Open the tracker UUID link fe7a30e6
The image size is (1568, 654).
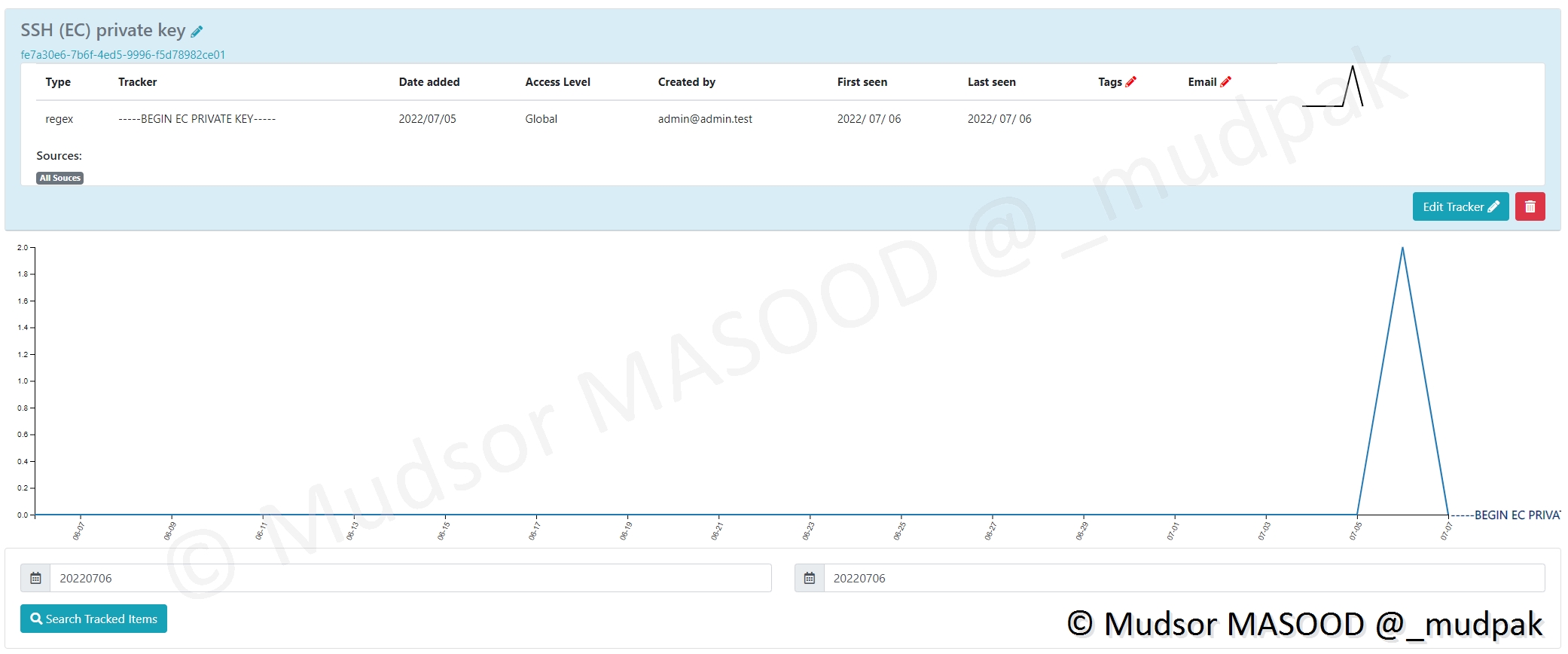pos(123,55)
